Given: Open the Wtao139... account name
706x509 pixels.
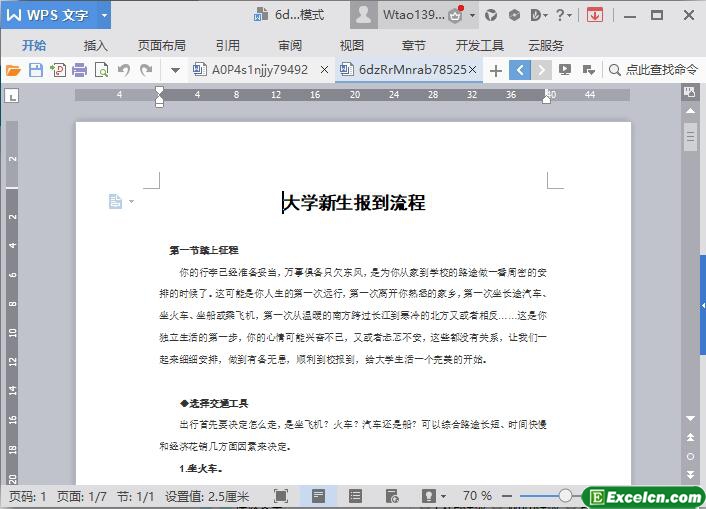Looking at the screenshot, I should tap(413, 15).
